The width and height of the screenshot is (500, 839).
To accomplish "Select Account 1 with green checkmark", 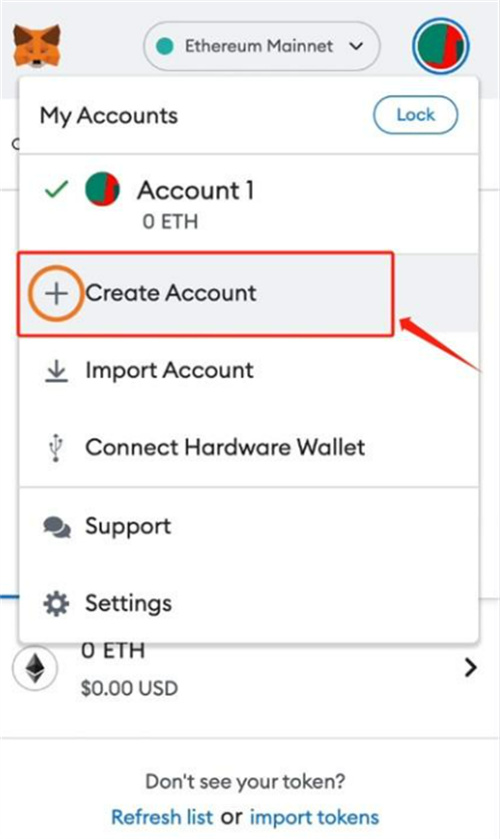I will coord(248,204).
